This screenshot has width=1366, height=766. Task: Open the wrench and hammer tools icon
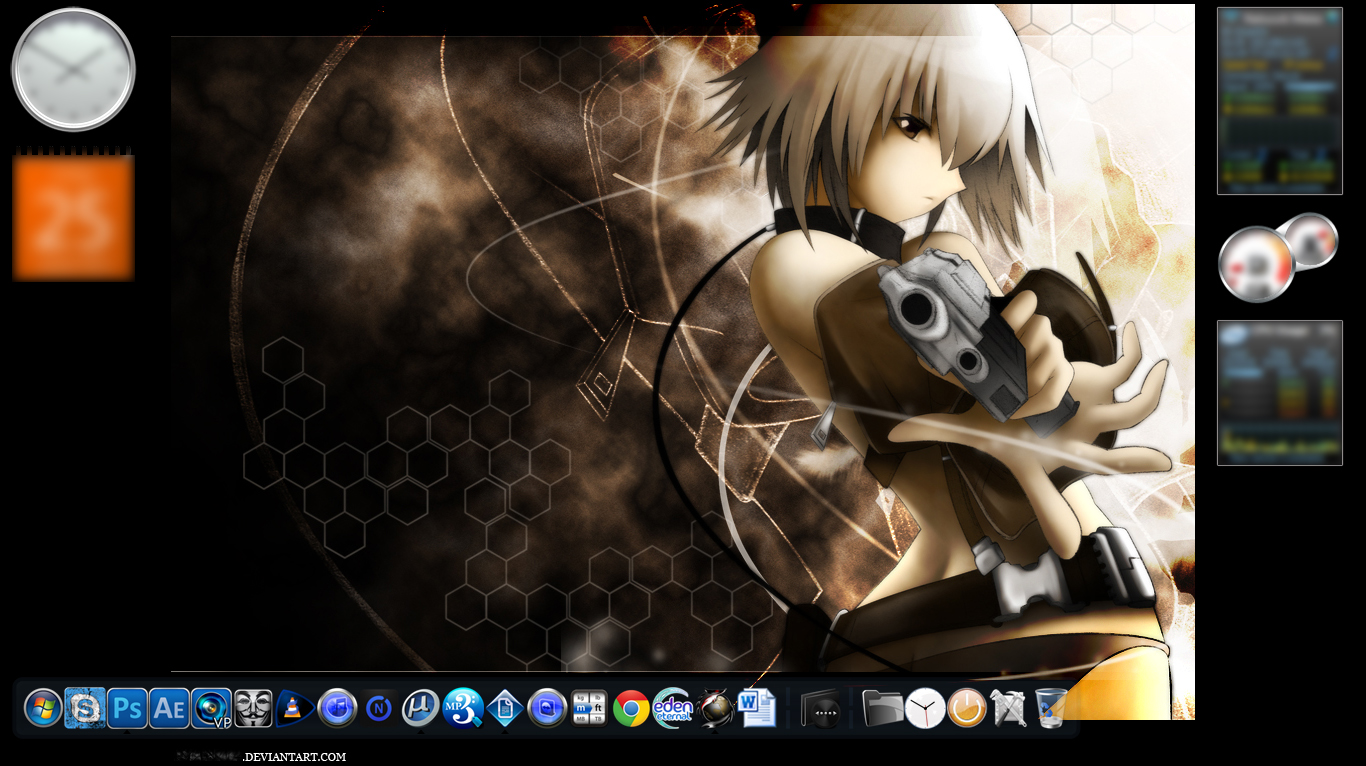pyautogui.click(x=1009, y=708)
